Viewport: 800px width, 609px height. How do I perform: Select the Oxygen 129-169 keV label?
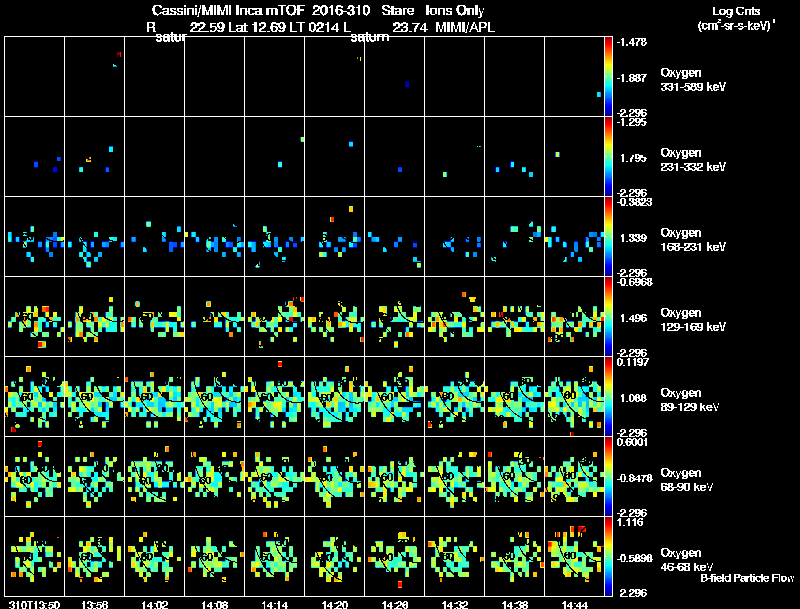point(693,320)
